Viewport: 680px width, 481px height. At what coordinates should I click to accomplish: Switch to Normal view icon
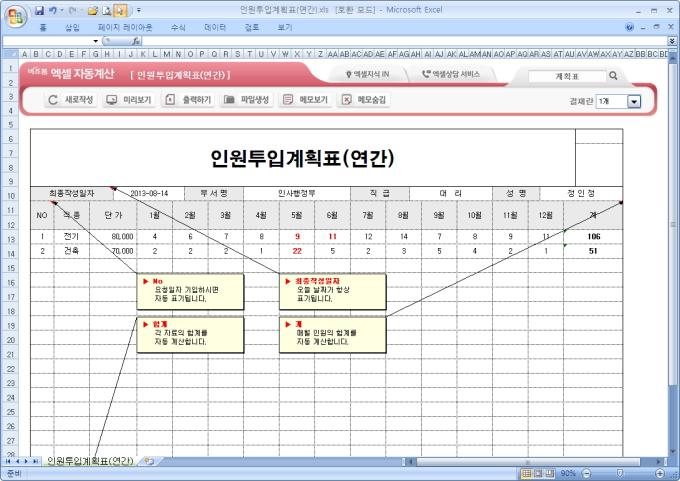[x=526, y=474]
